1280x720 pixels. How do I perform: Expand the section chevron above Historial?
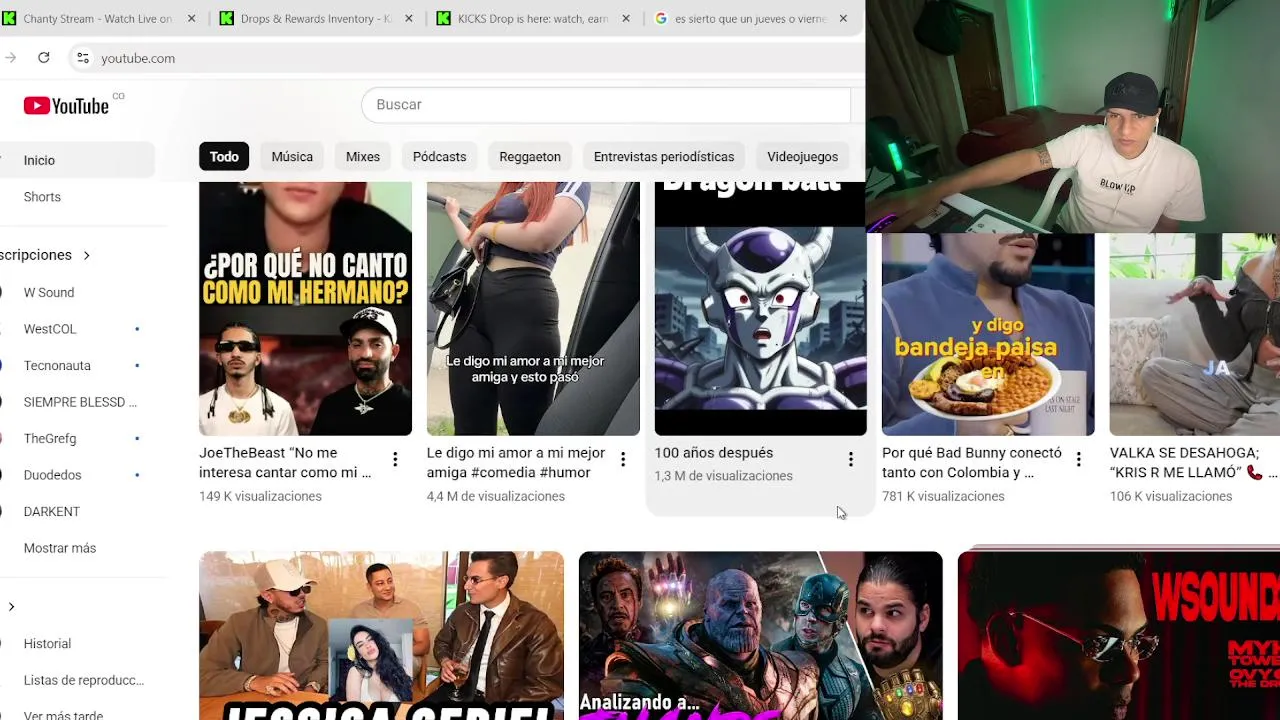11,607
